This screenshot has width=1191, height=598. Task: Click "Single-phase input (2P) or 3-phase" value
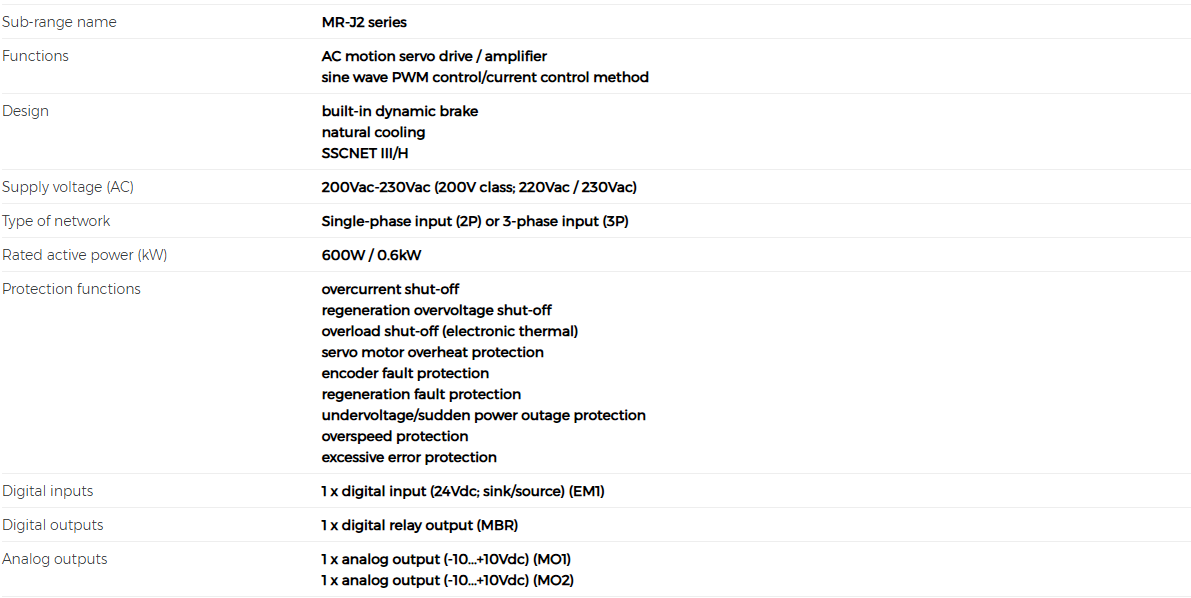475,221
